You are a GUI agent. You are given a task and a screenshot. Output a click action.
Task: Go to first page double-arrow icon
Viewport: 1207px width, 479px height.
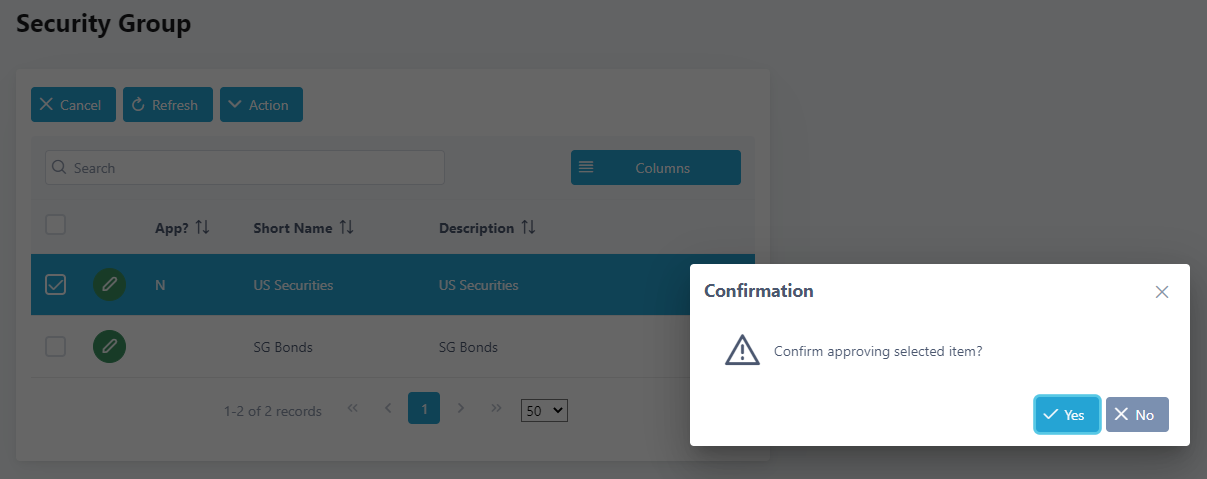pos(352,408)
